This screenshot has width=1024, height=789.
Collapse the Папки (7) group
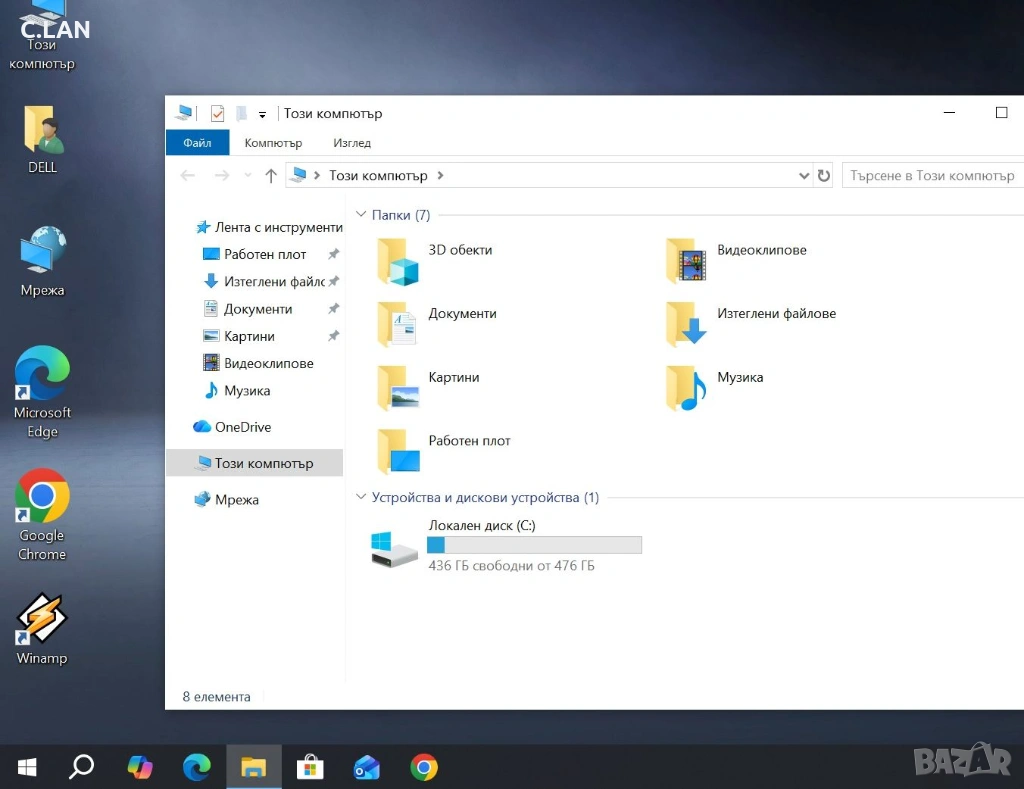tap(361, 215)
